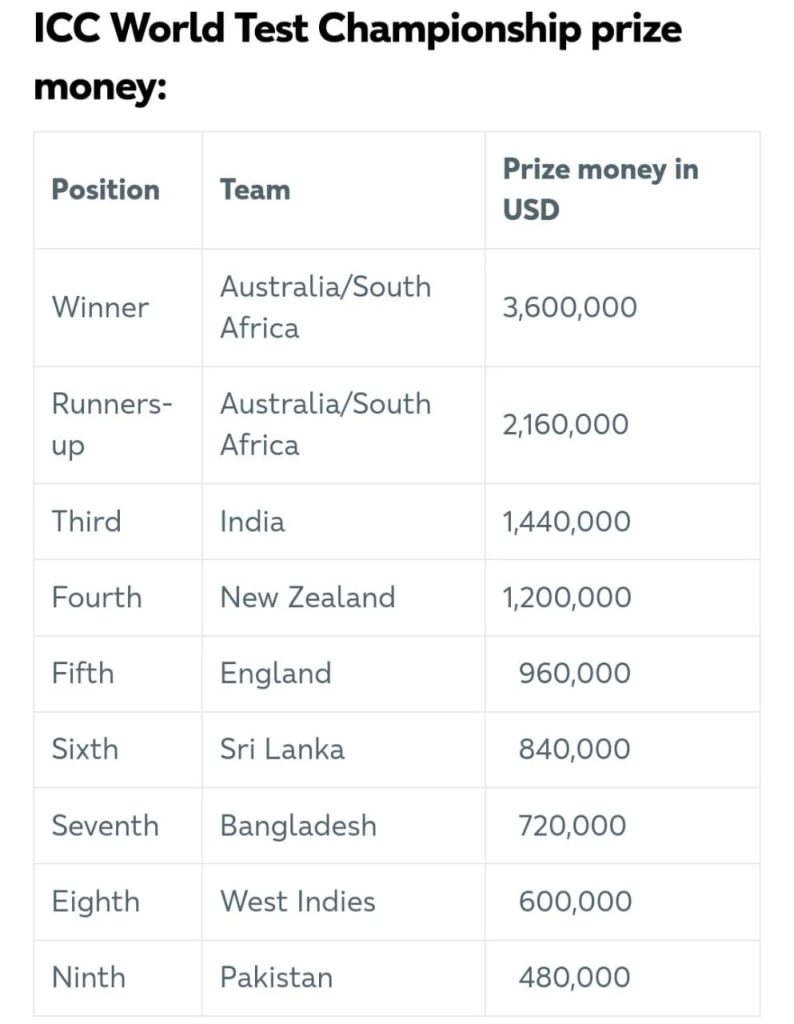Select the Pakistan team cell
Image resolution: width=794 pixels, height=1024 pixels.
[x=276, y=978]
